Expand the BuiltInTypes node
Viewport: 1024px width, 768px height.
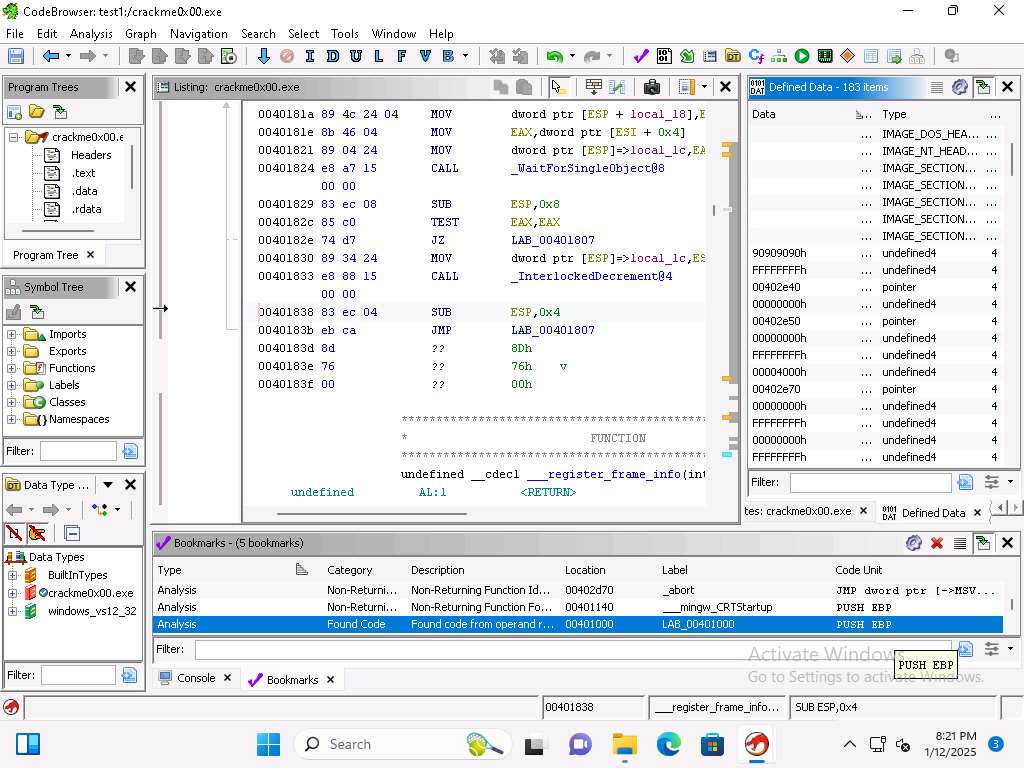(12, 575)
